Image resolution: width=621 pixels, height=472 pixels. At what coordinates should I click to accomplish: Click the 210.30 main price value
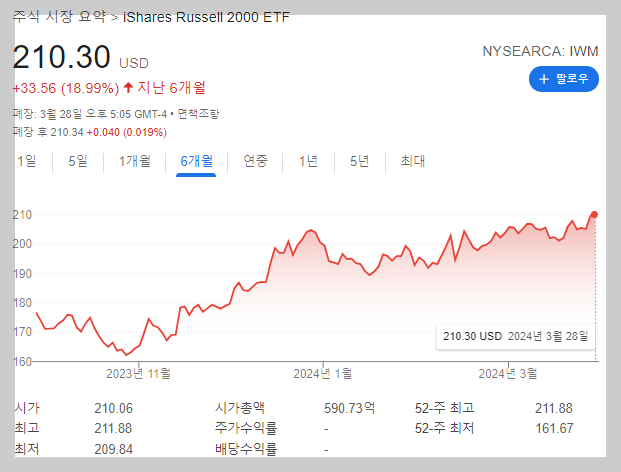(x=61, y=57)
